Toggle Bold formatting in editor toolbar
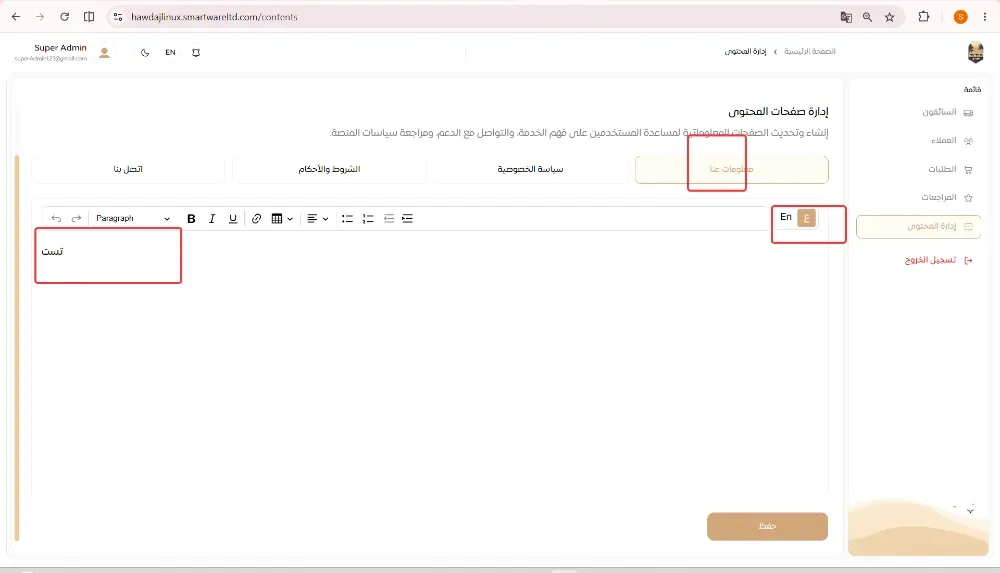 pyautogui.click(x=191, y=218)
